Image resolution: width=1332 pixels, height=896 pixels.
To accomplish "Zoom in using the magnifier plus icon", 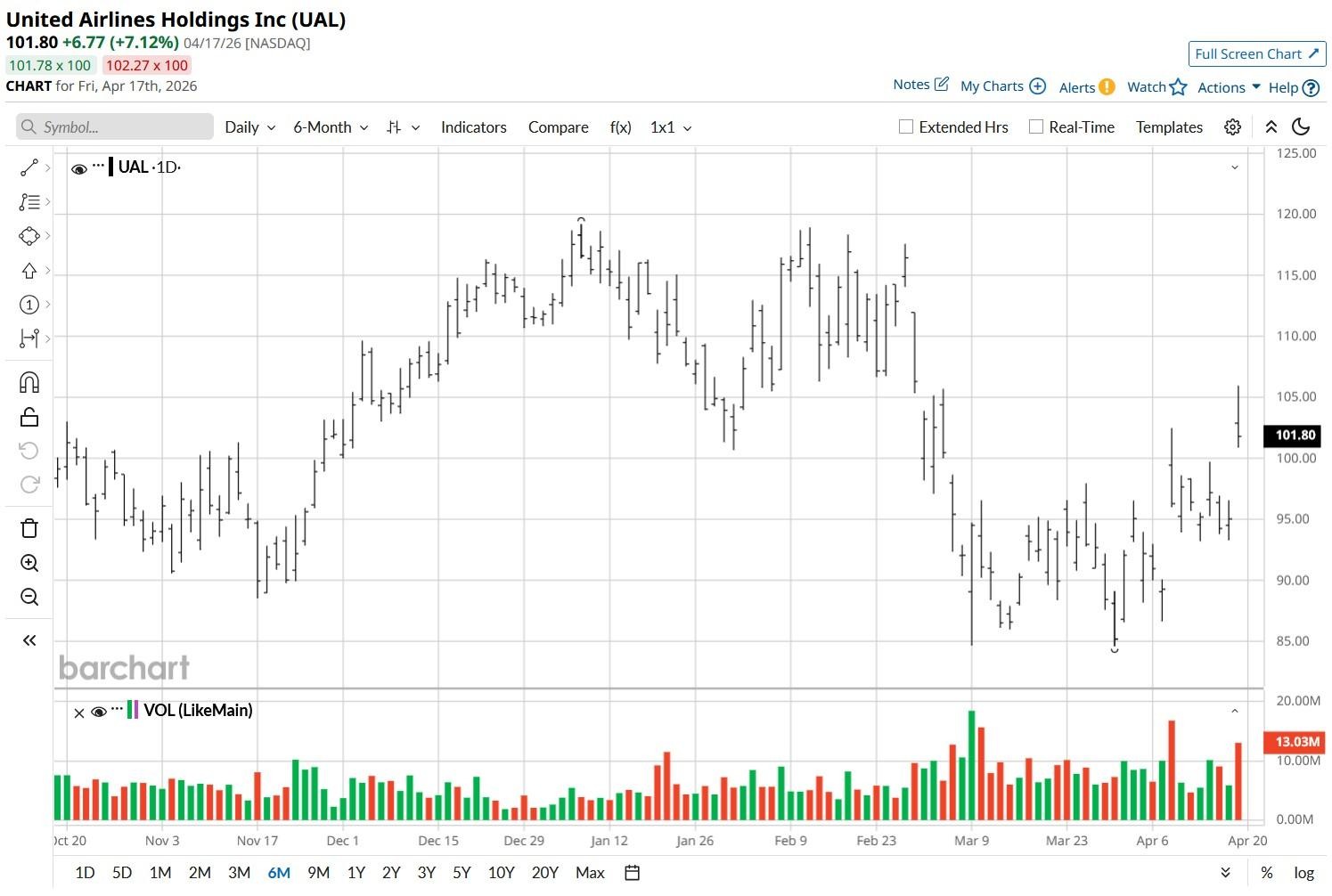I will coord(29,563).
